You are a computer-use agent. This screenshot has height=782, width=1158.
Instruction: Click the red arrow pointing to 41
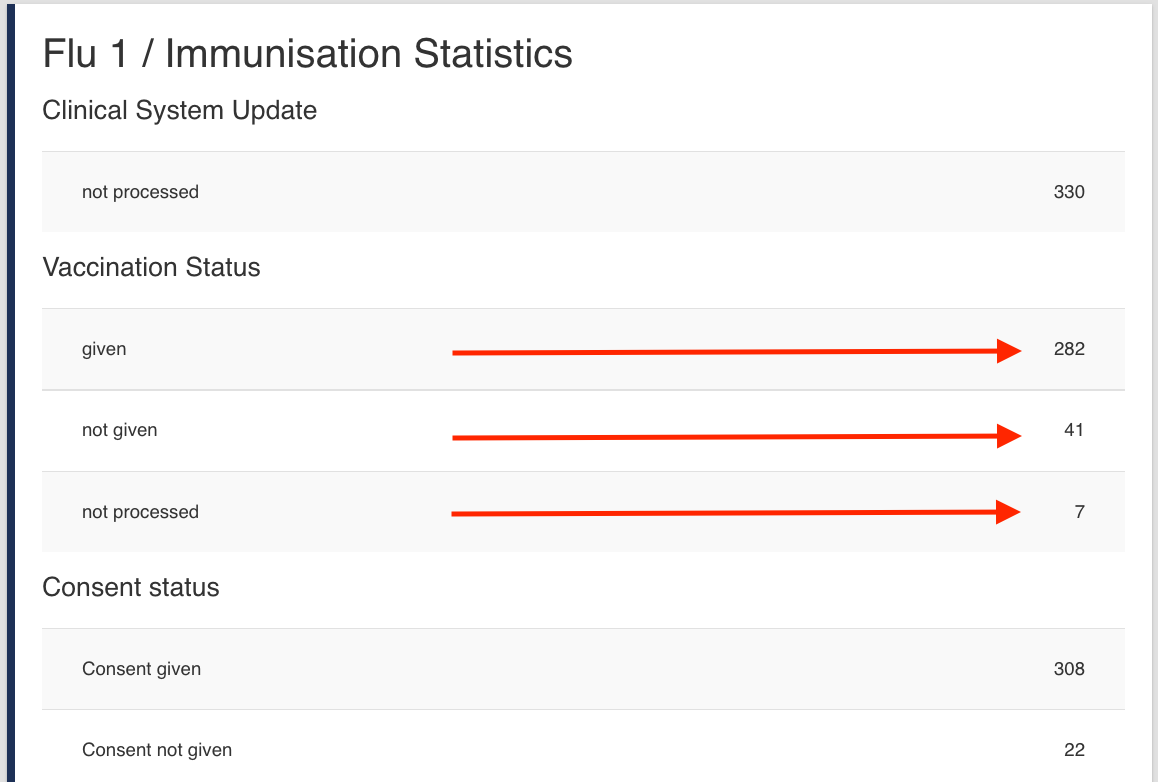point(736,436)
